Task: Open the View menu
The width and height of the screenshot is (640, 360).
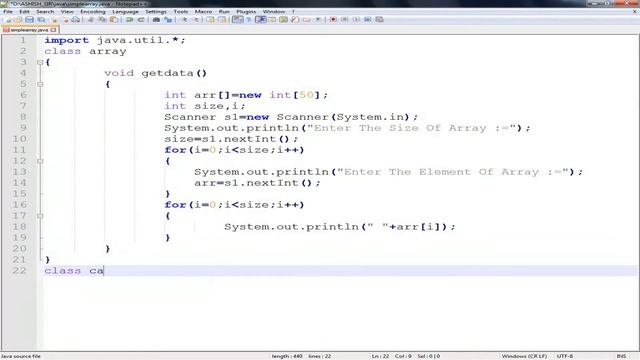Action: tap(67, 11)
